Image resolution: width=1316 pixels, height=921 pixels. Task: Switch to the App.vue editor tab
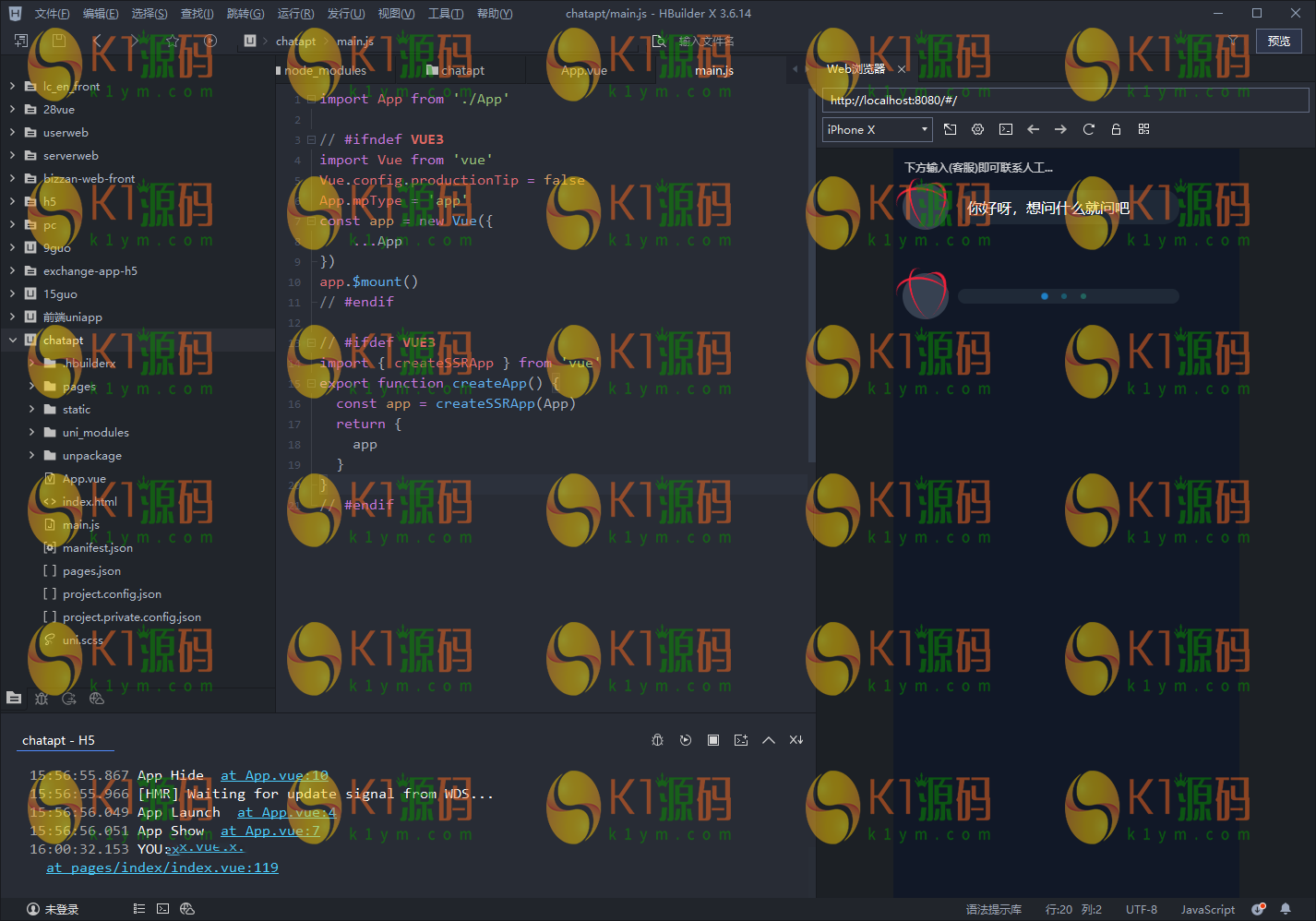tap(584, 70)
